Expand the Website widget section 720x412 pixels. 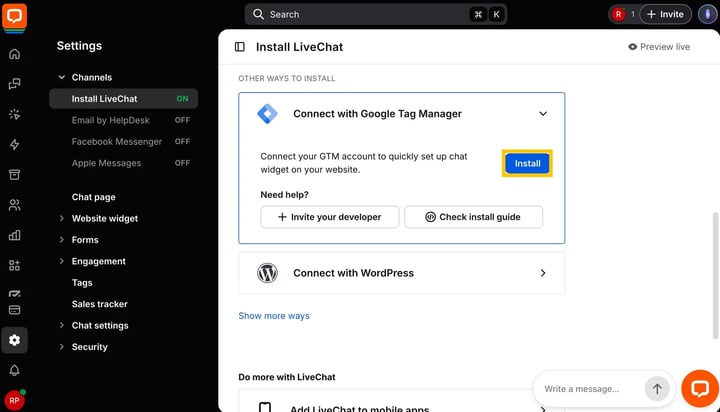(62, 218)
